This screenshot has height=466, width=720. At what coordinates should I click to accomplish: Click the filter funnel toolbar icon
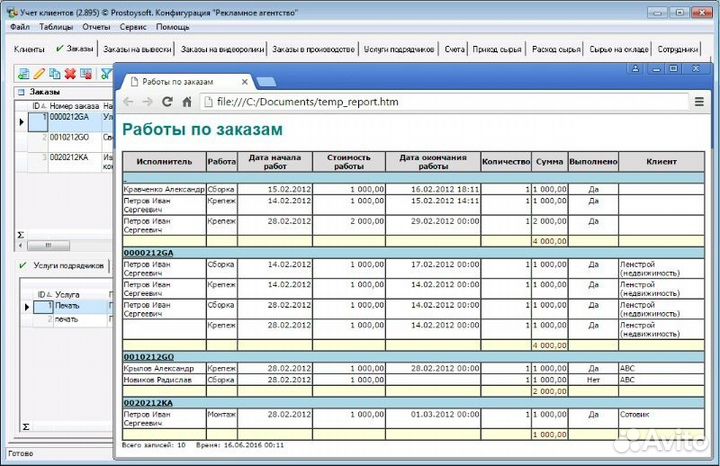pos(107,73)
